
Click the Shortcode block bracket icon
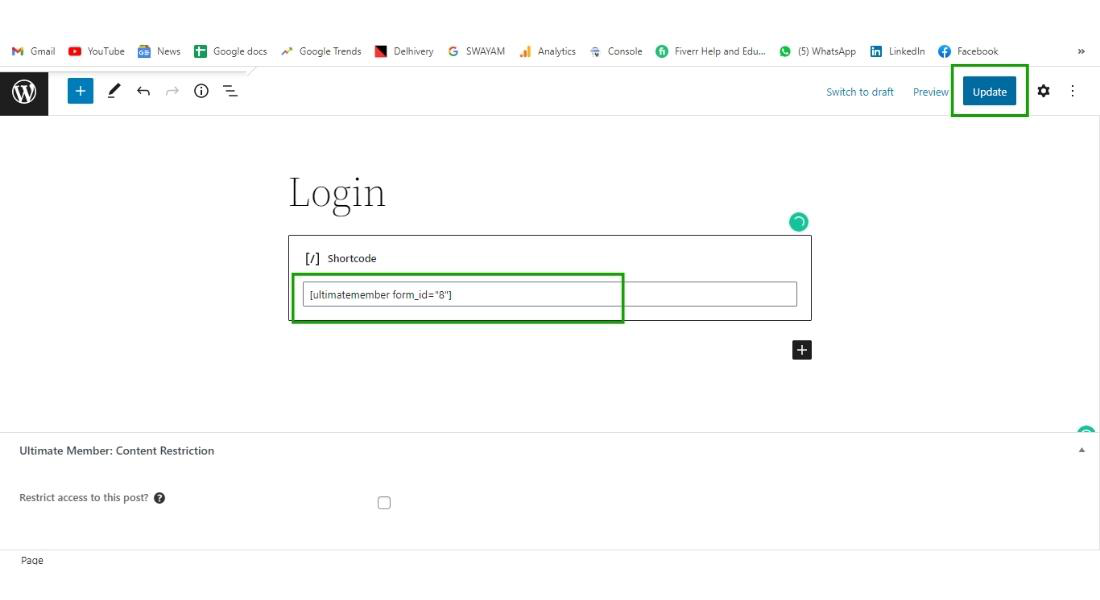click(x=312, y=259)
